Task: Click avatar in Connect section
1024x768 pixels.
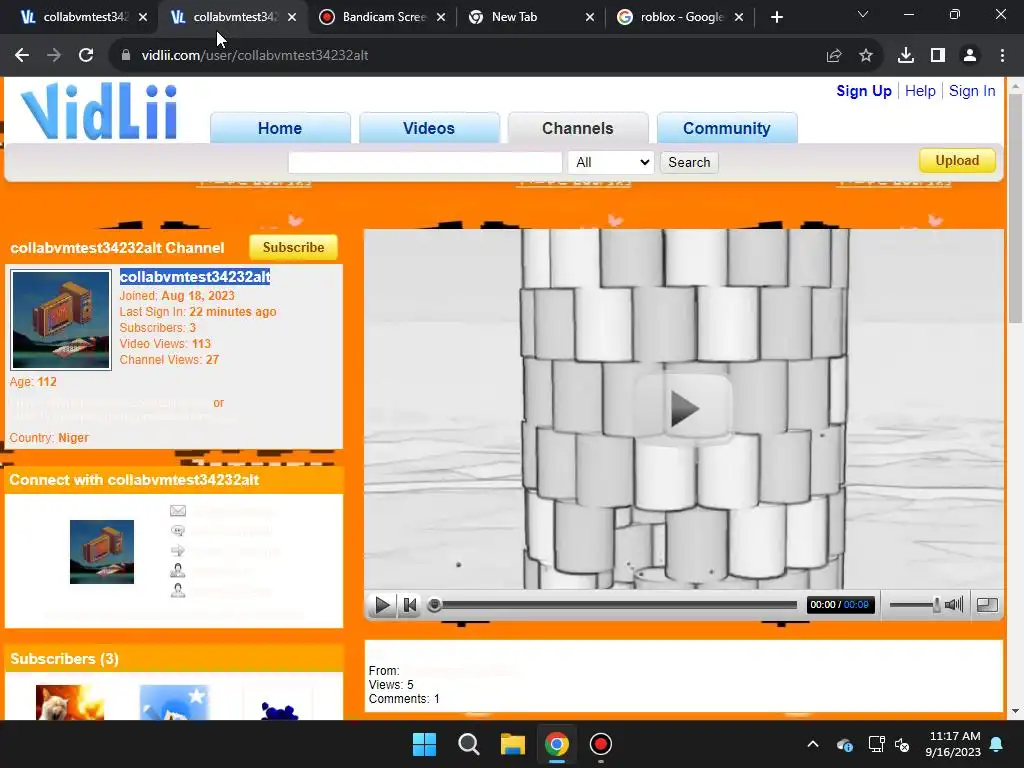Action: [x=102, y=552]
